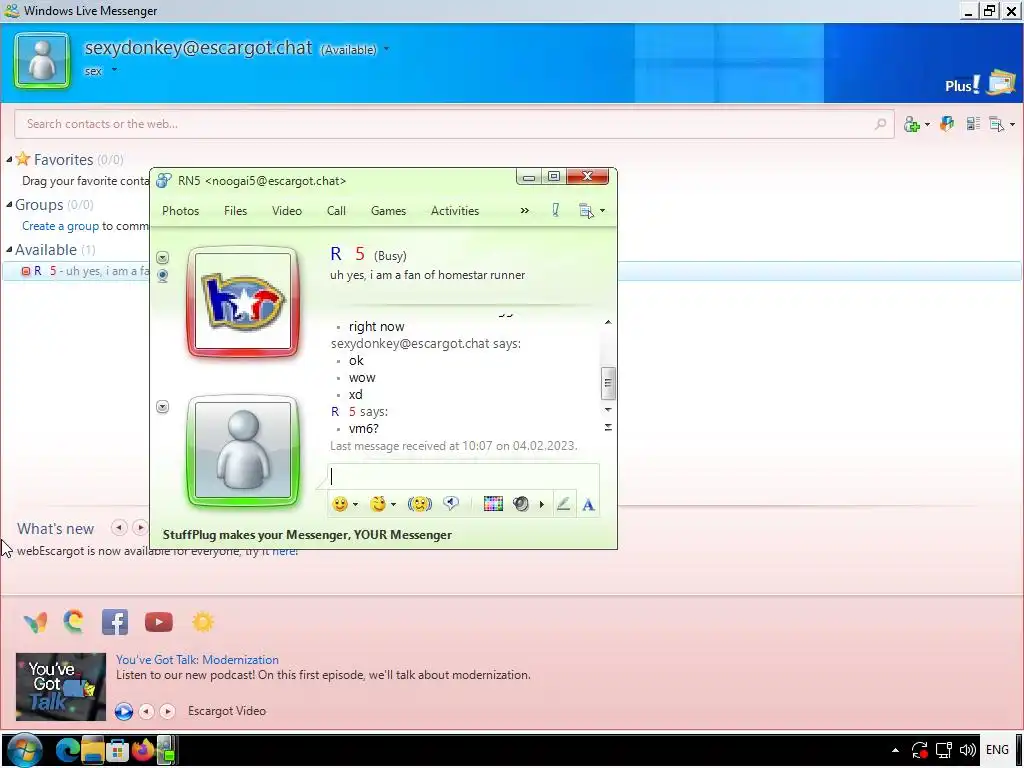Click the YouTube icon in bottom bar
The height and width of the screenshot is (768, 1024).
point(159,622)
